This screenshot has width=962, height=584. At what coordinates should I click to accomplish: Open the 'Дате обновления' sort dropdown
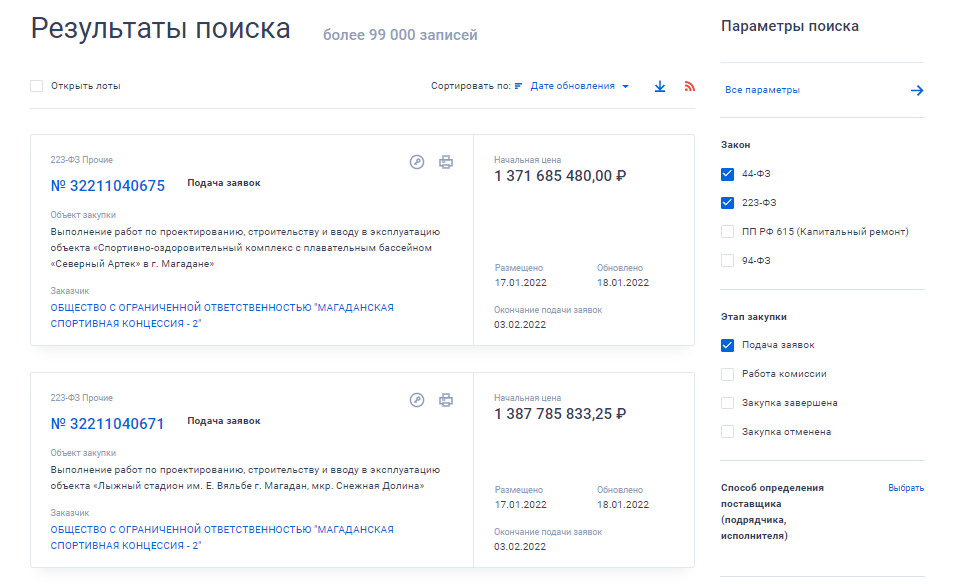pyautogui.click(x=579, y=86)
